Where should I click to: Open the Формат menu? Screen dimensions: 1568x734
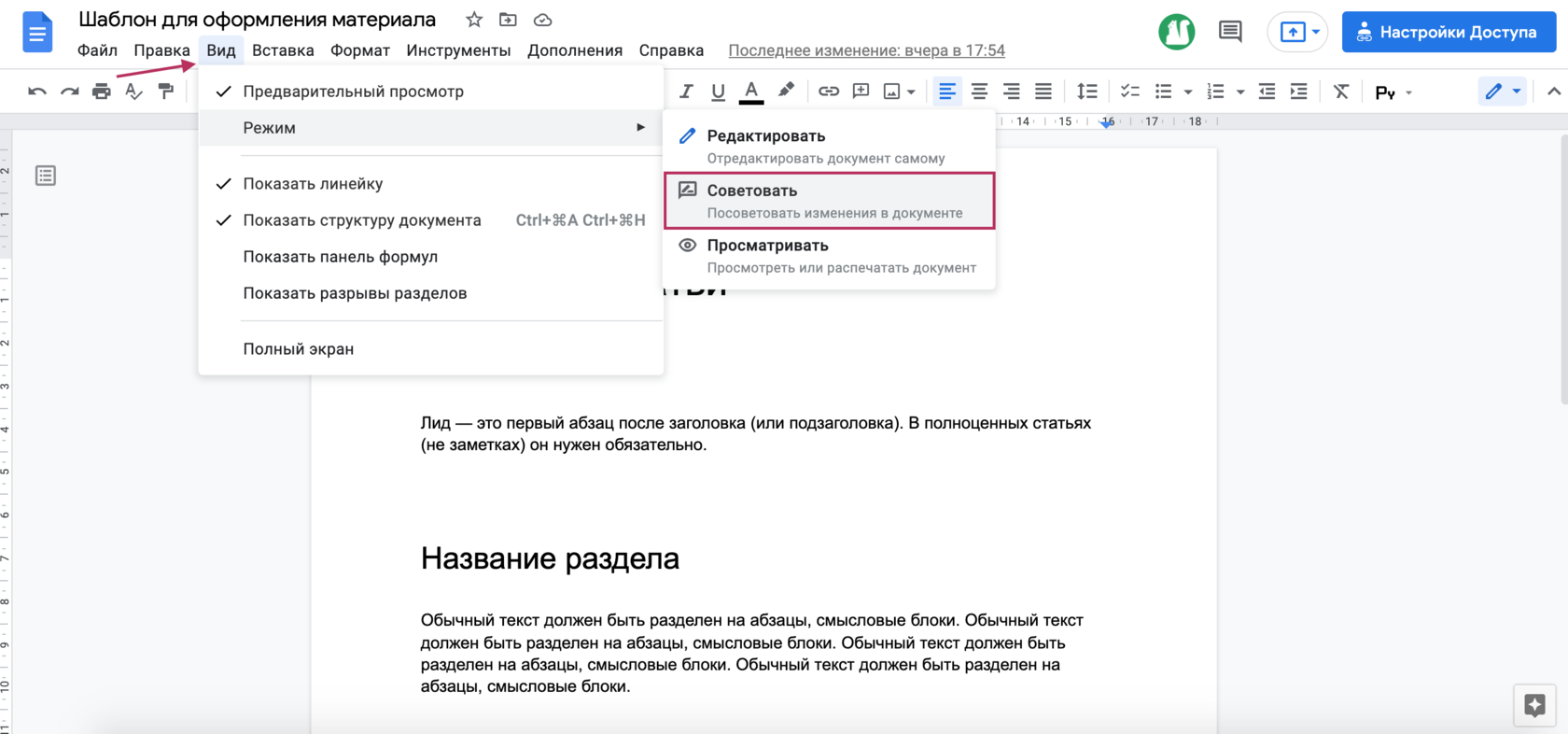(360, 50)
